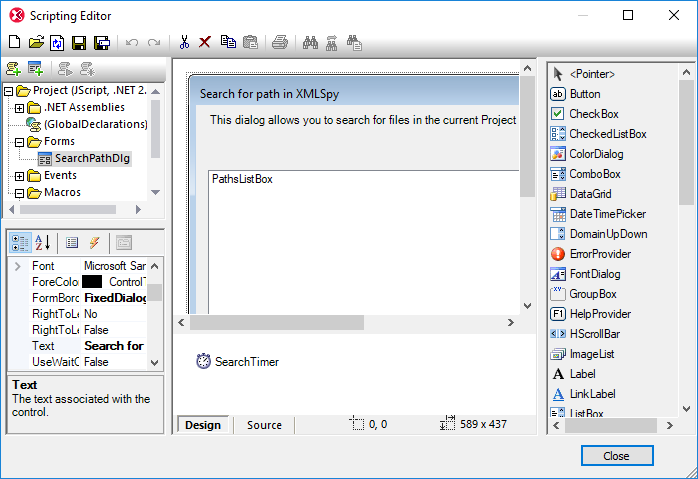The width and height of the screenshot is (698, 479).
Task: Save with the floppy disk icon
Action: (79, 42)
